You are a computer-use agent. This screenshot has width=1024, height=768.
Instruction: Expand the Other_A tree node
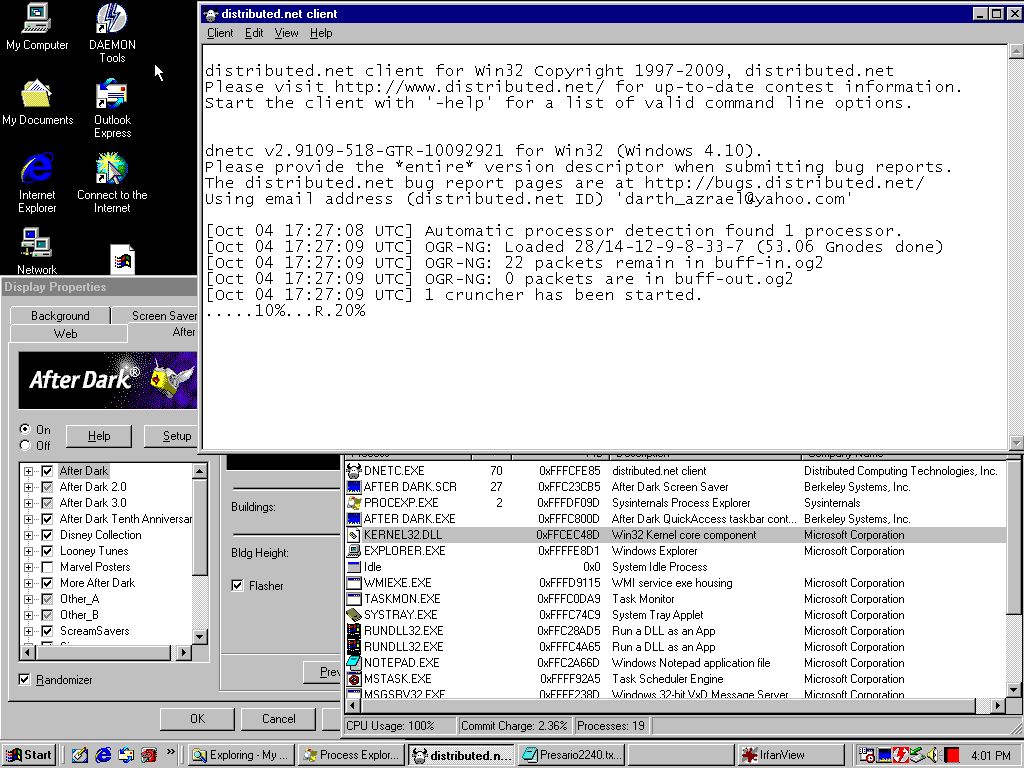coord(28,599)
